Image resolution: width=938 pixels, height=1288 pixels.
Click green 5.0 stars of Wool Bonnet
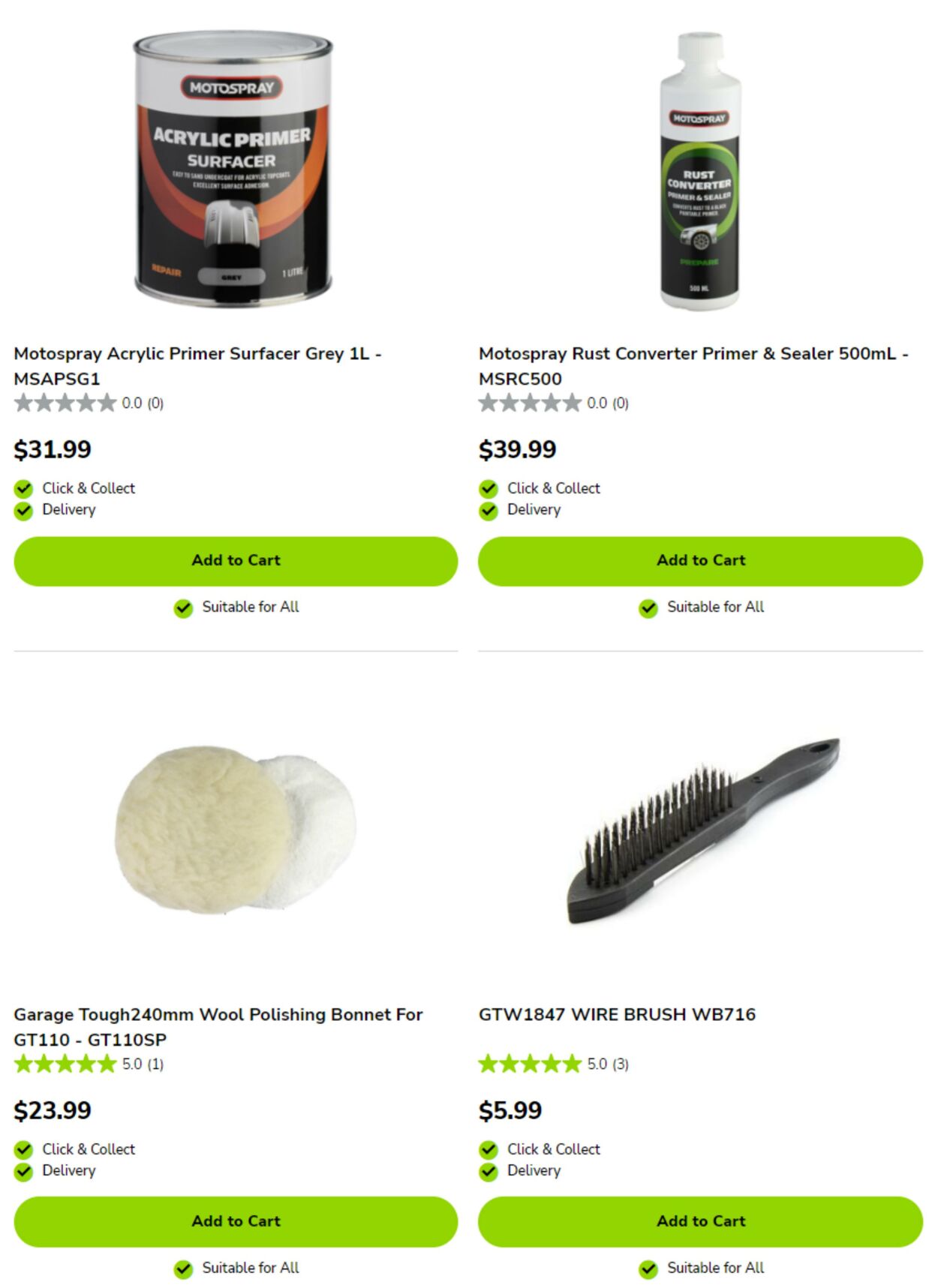tap(65, 1064)
